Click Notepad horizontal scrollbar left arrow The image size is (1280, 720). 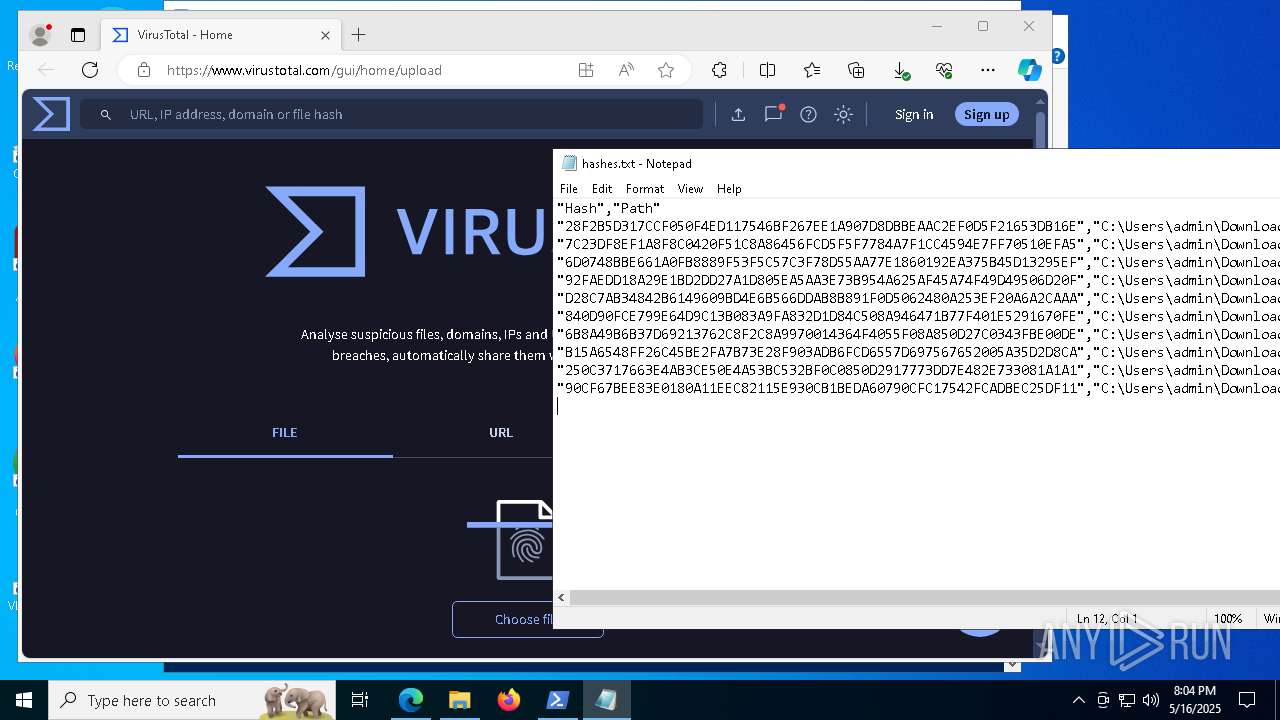coord(562,597)
